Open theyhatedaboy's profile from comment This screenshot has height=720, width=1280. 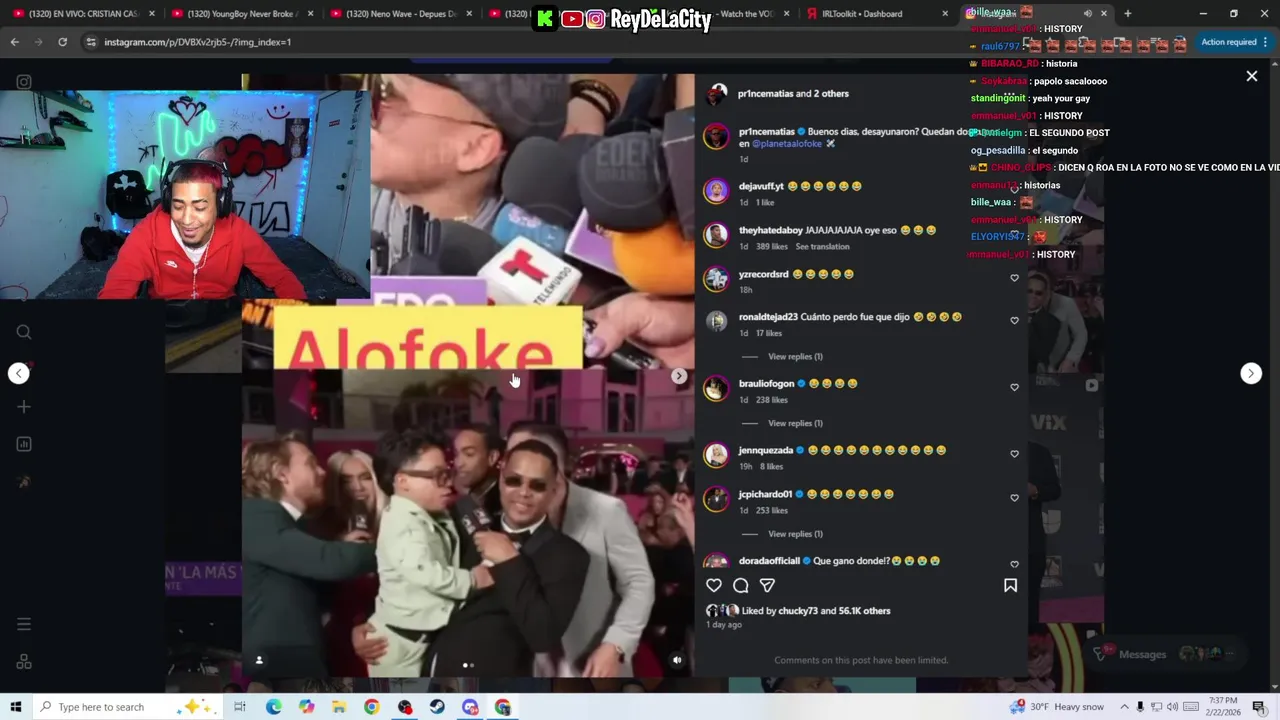tap(770, 230)
